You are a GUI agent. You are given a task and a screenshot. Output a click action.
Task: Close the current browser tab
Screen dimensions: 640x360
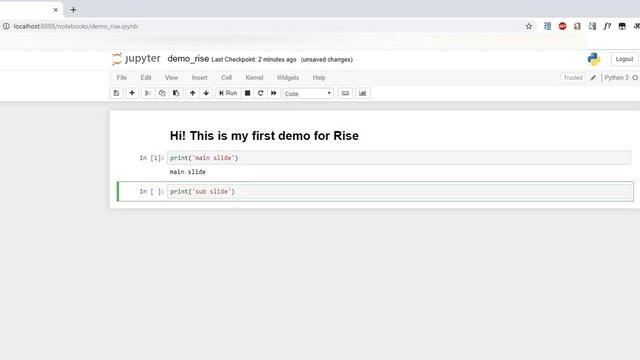point(56,10)
